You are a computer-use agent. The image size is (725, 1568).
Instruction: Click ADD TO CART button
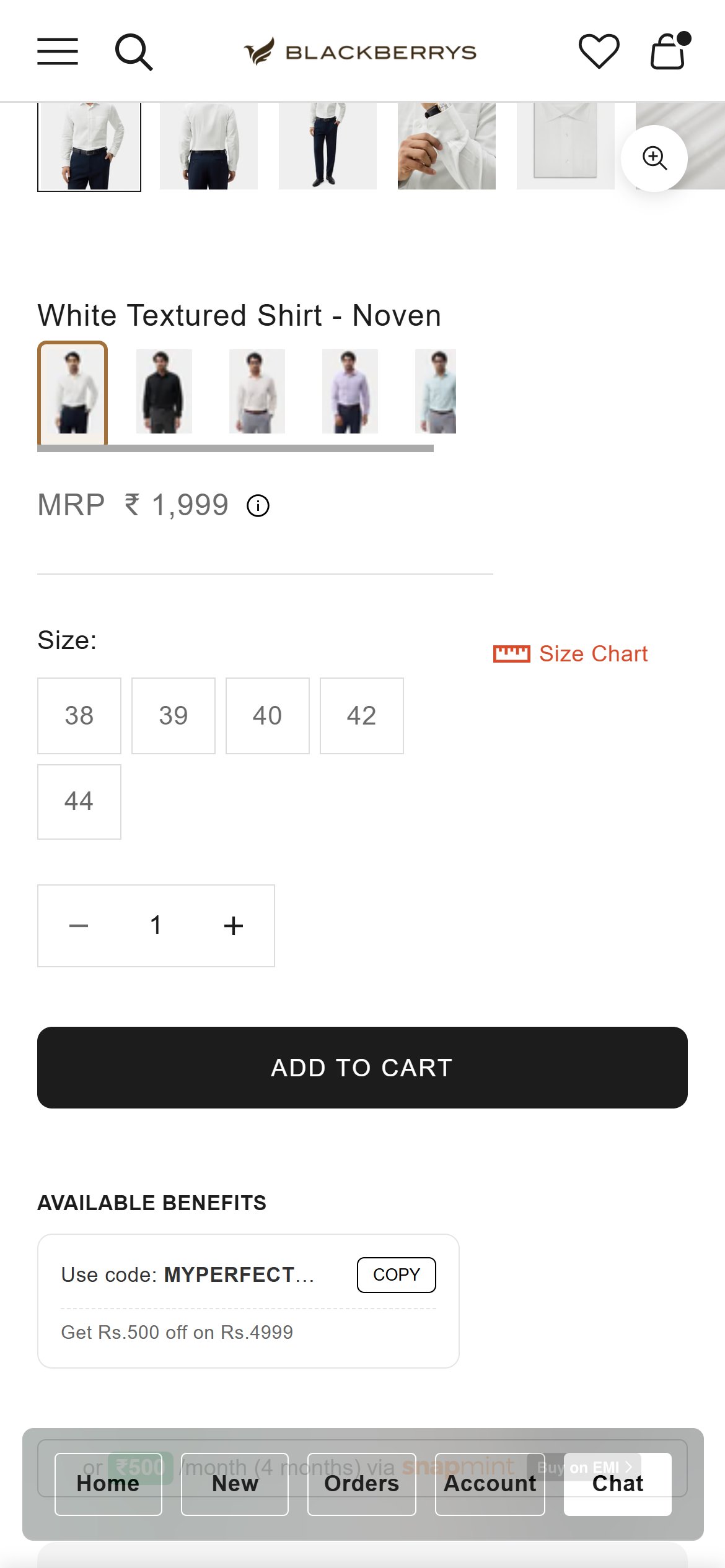[362, 1068]
